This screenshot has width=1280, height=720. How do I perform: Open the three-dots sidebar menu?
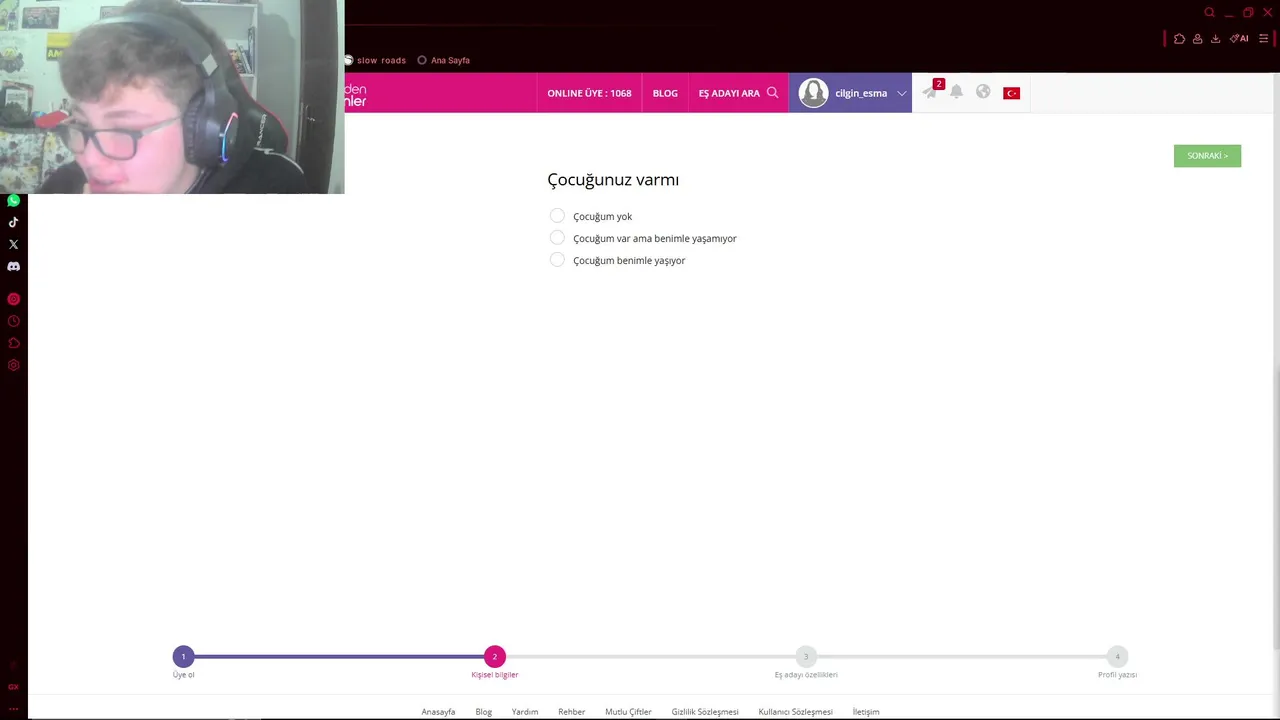(x=13, y=707)
